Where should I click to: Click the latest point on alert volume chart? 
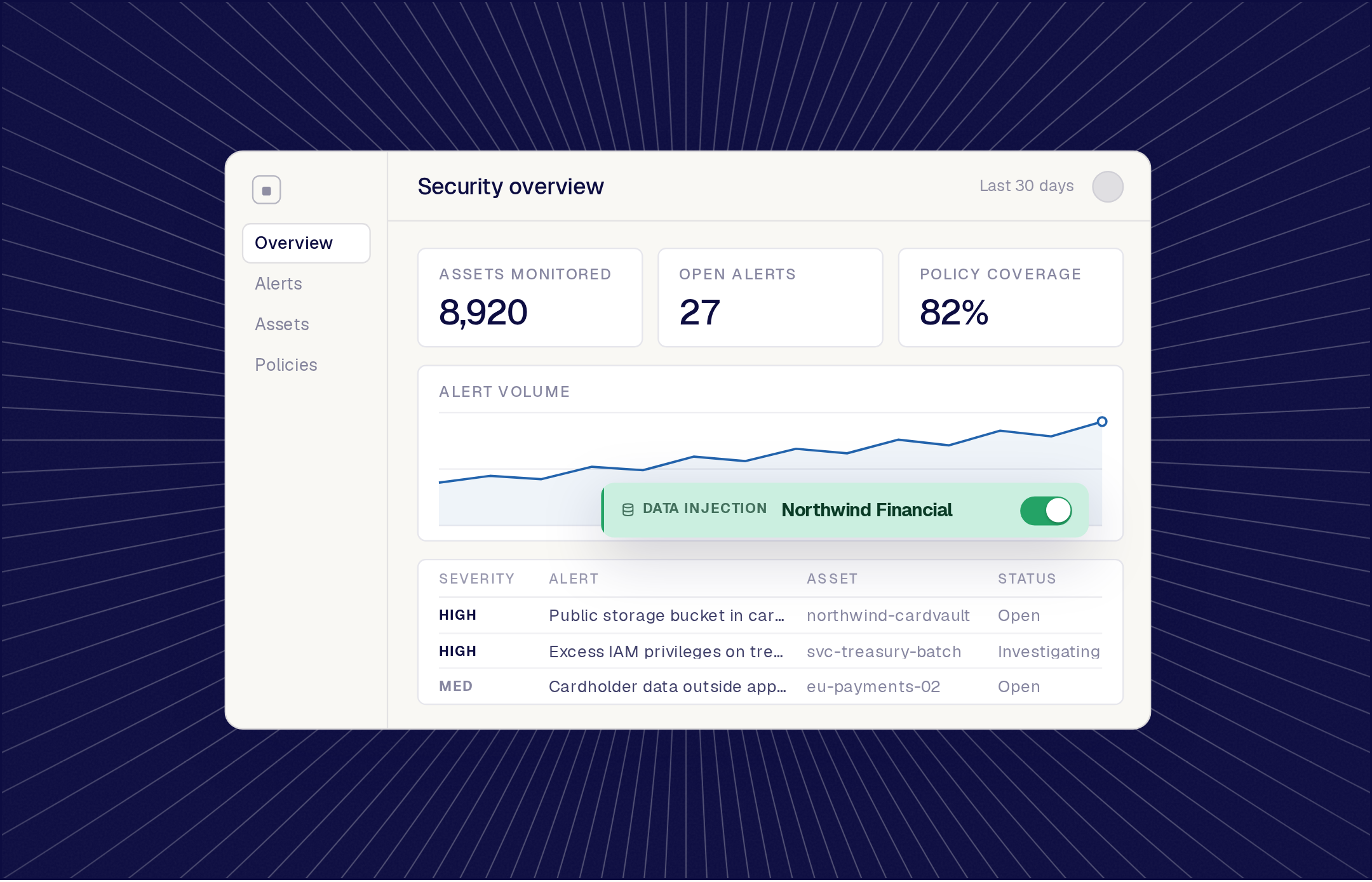1102,422
